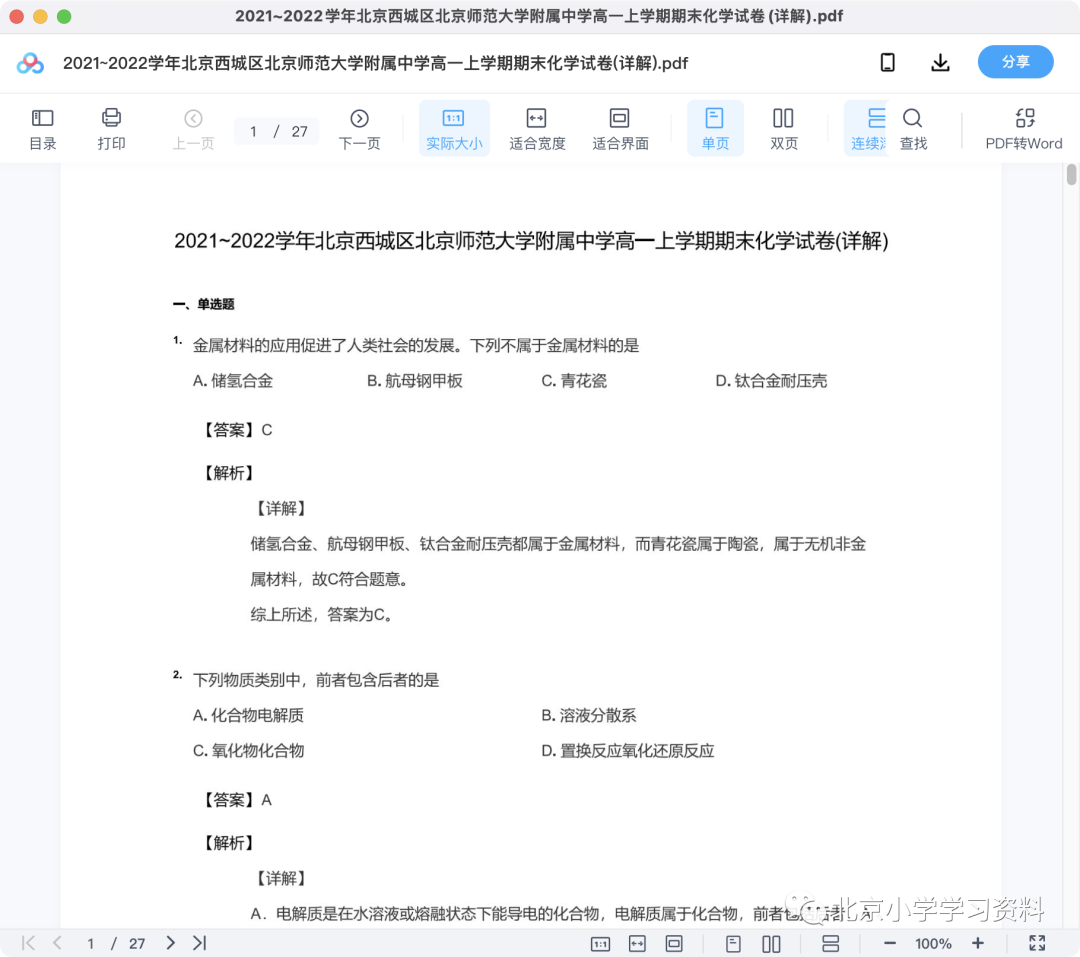1080x957 pixels.
Task: Go to previous page with 上一页
Action: [x=193, y=129]
